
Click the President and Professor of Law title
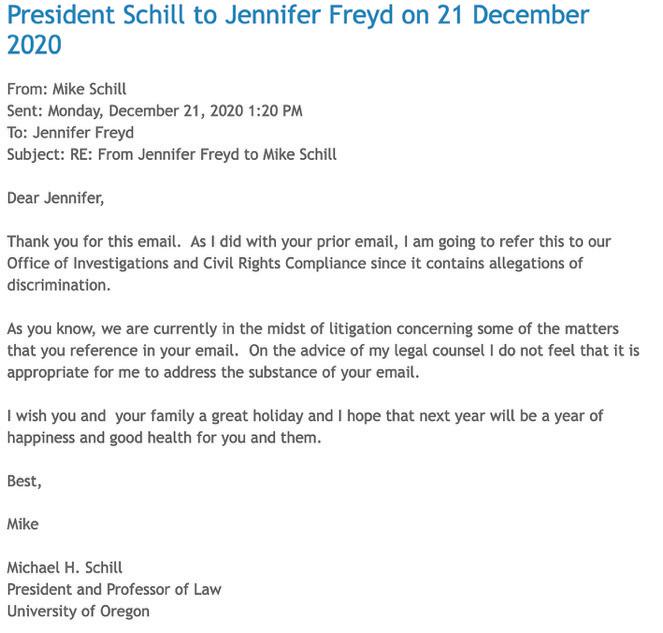point(114,590)
